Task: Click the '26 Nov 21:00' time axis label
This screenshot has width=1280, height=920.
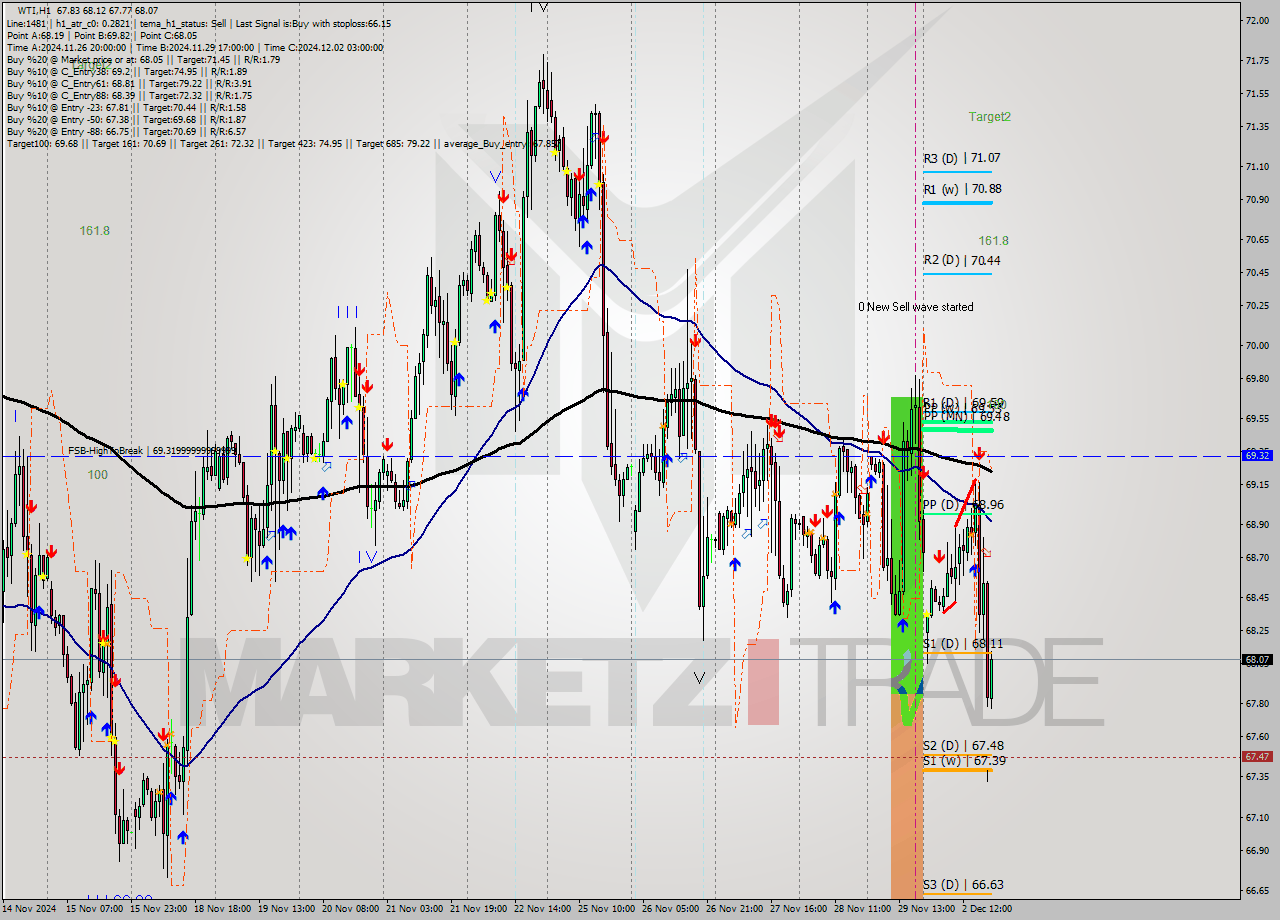Action: click(735, 909)
